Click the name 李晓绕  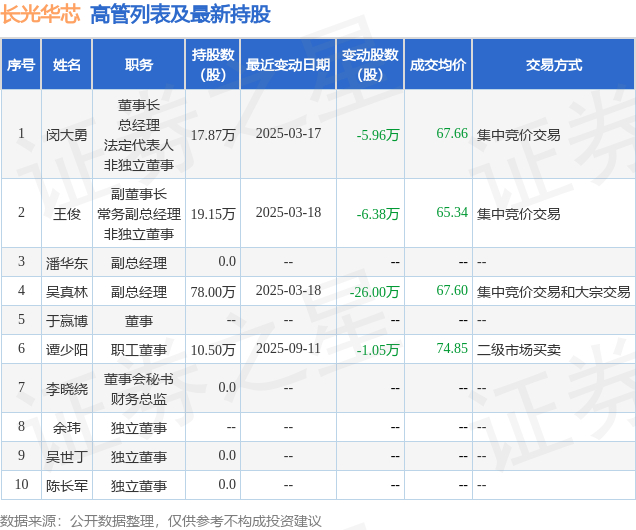click(x=67, y=389)
